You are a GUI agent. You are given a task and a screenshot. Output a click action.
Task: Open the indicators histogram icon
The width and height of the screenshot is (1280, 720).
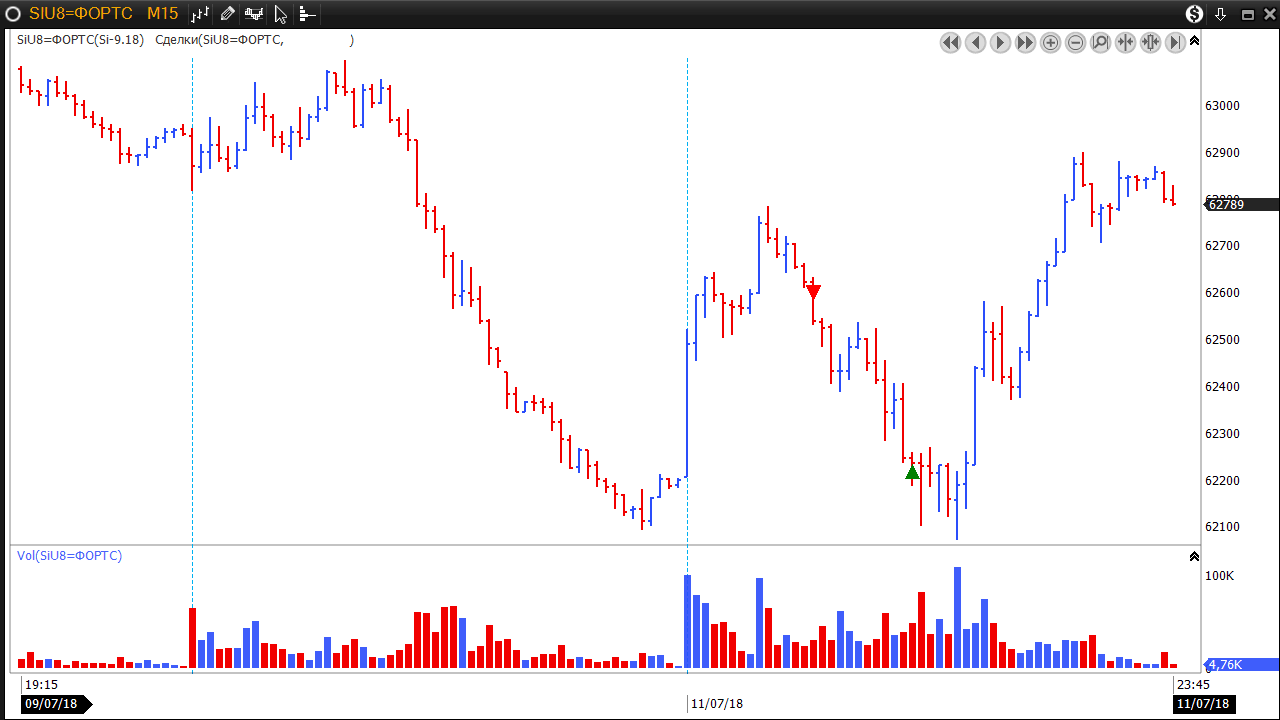(x=254, y=14)
